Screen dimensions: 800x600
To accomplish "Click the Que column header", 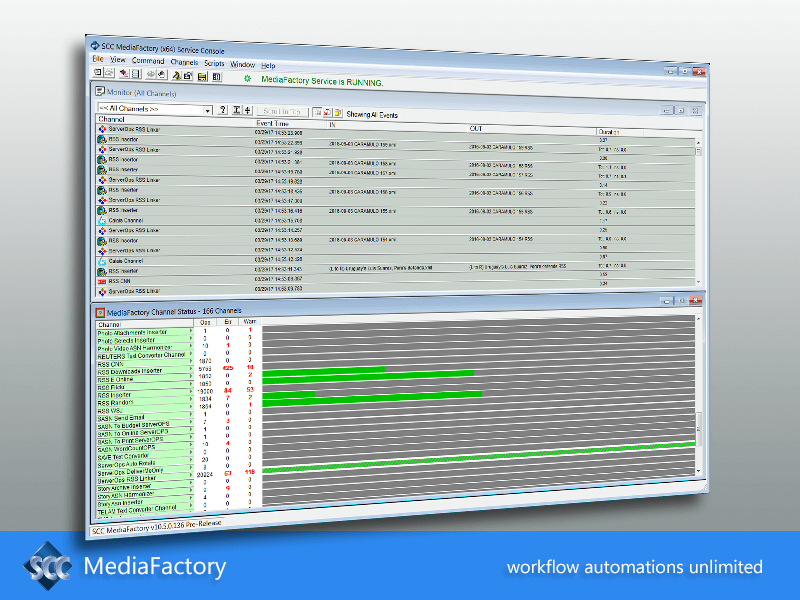I will coord(205,322).
